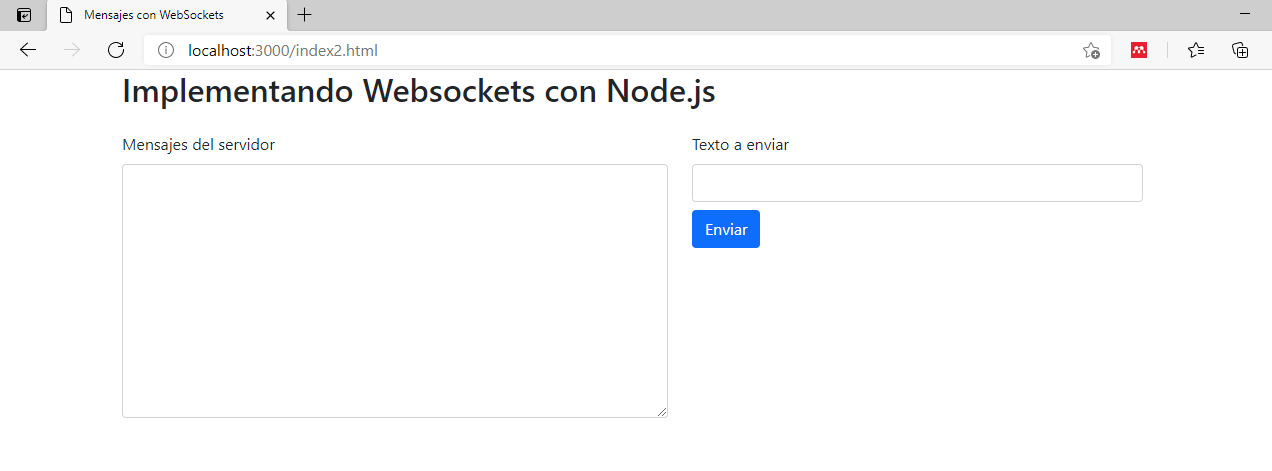1272x471 pixels.
Task: Go back to the previous page
Action: coord(28,50)
